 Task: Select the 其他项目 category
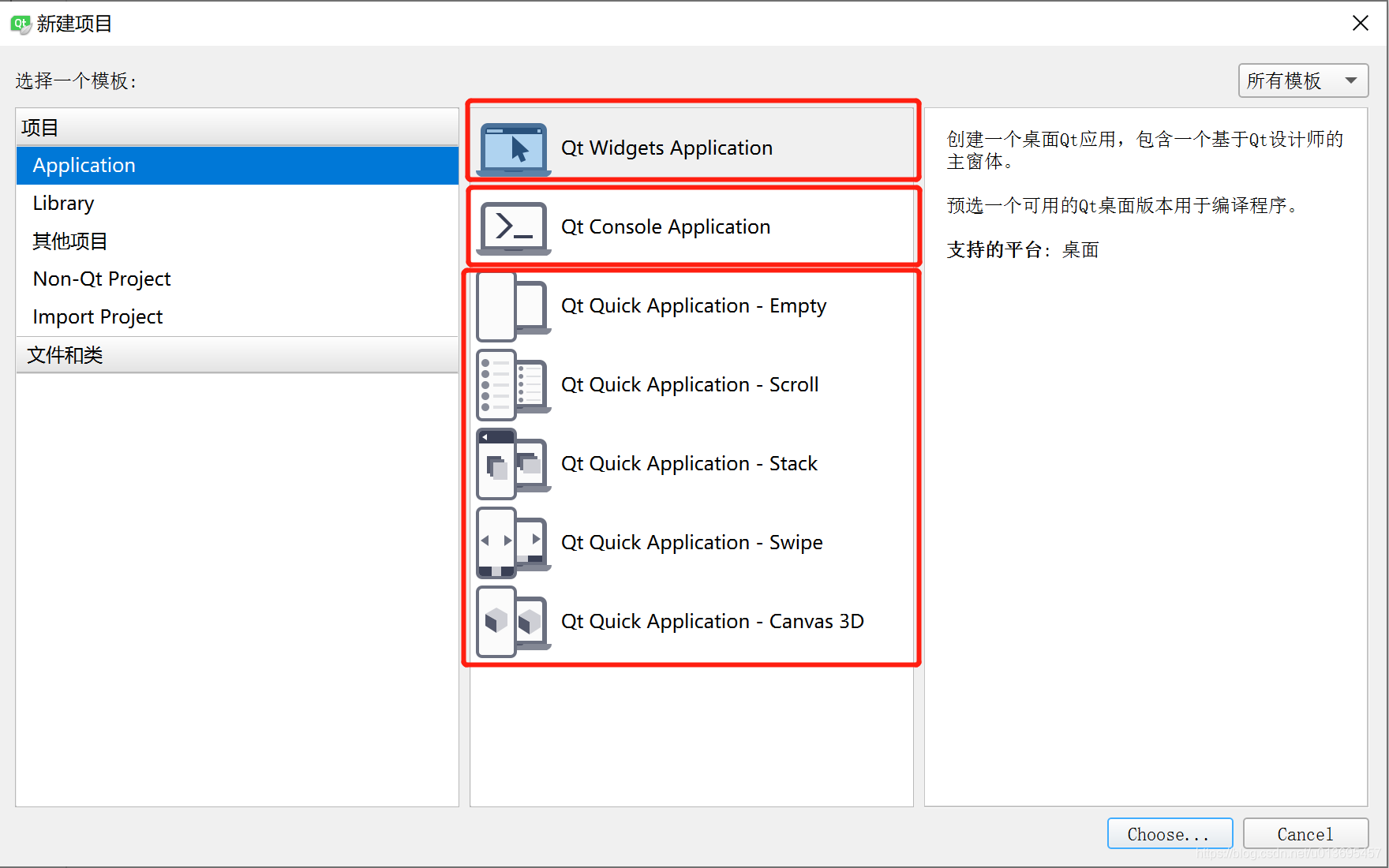click(237, 241)
